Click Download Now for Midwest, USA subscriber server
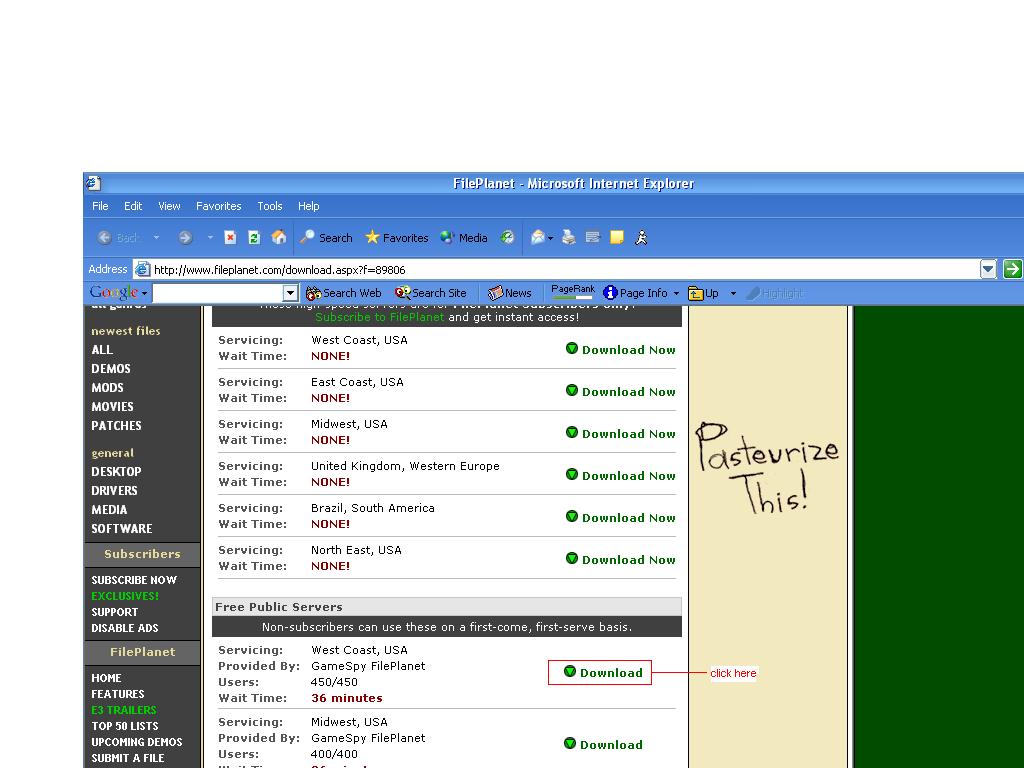1024x768 pixels. 620,433
